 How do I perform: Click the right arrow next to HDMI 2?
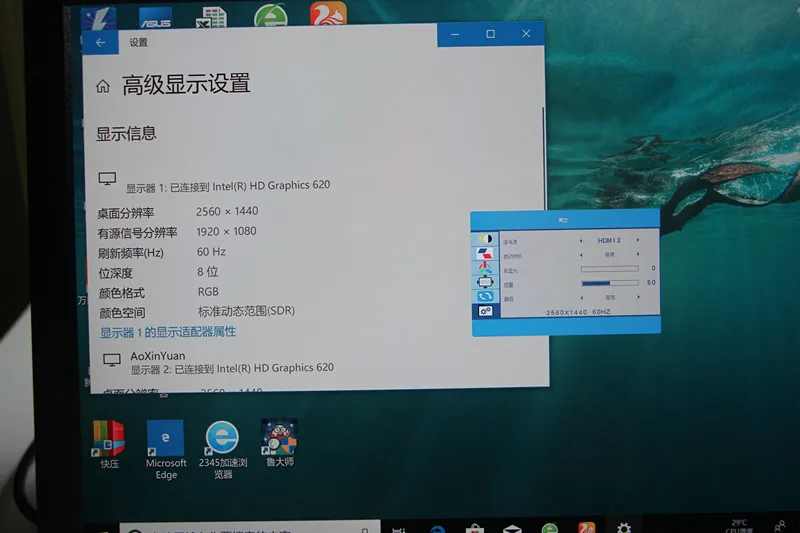pos(638,240)
